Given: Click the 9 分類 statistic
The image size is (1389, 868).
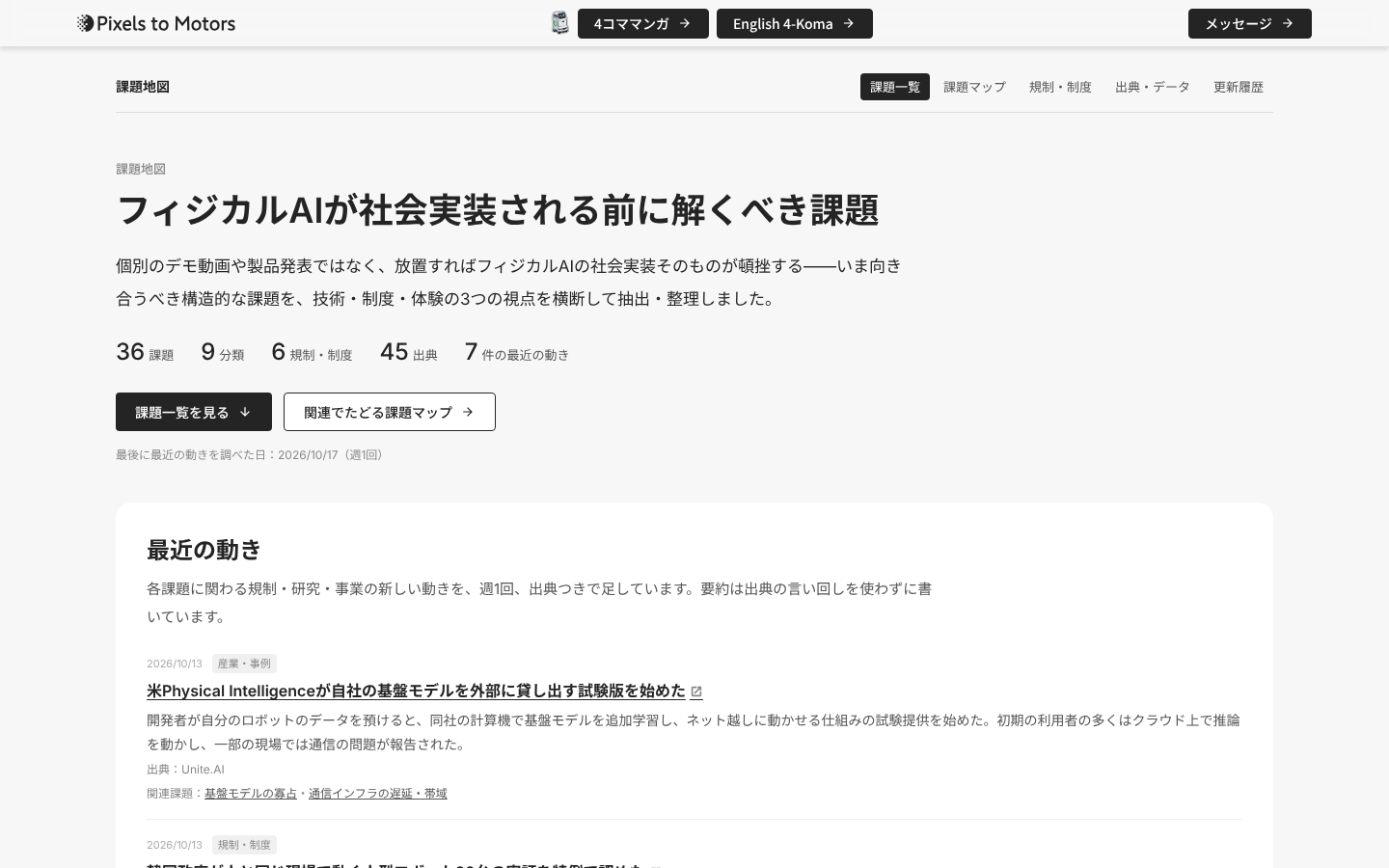Looking at the screenshot, I should 223,352.
